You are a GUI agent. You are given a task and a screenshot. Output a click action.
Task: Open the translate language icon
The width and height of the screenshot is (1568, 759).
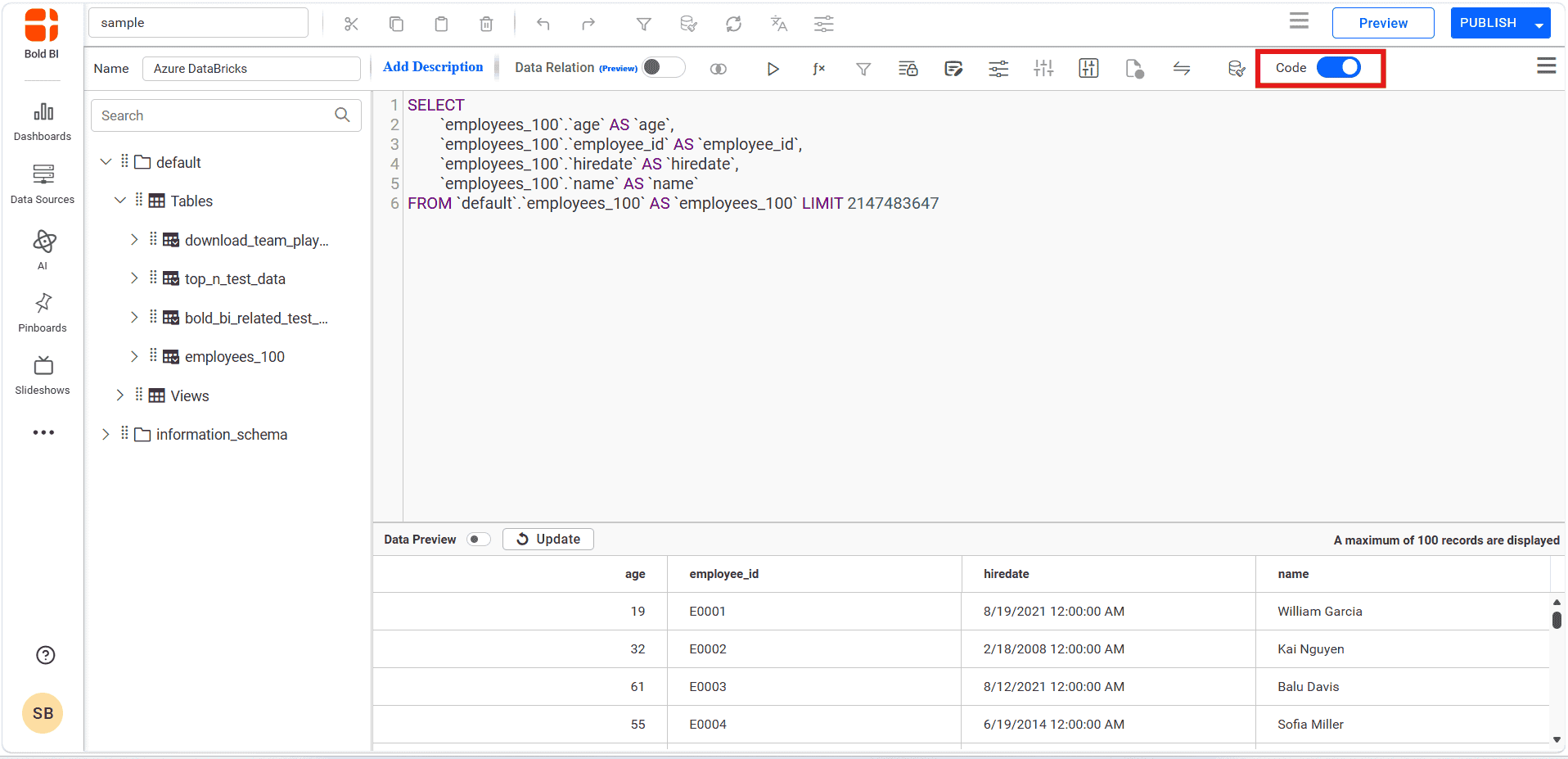779,24
